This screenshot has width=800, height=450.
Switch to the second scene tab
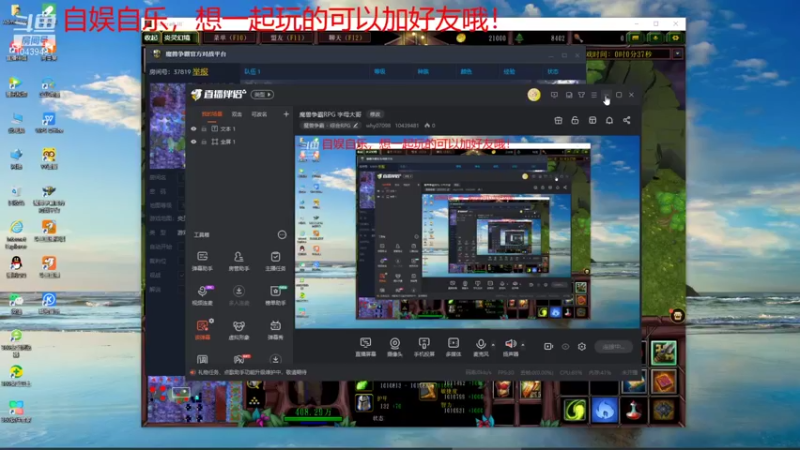[237, 114]
